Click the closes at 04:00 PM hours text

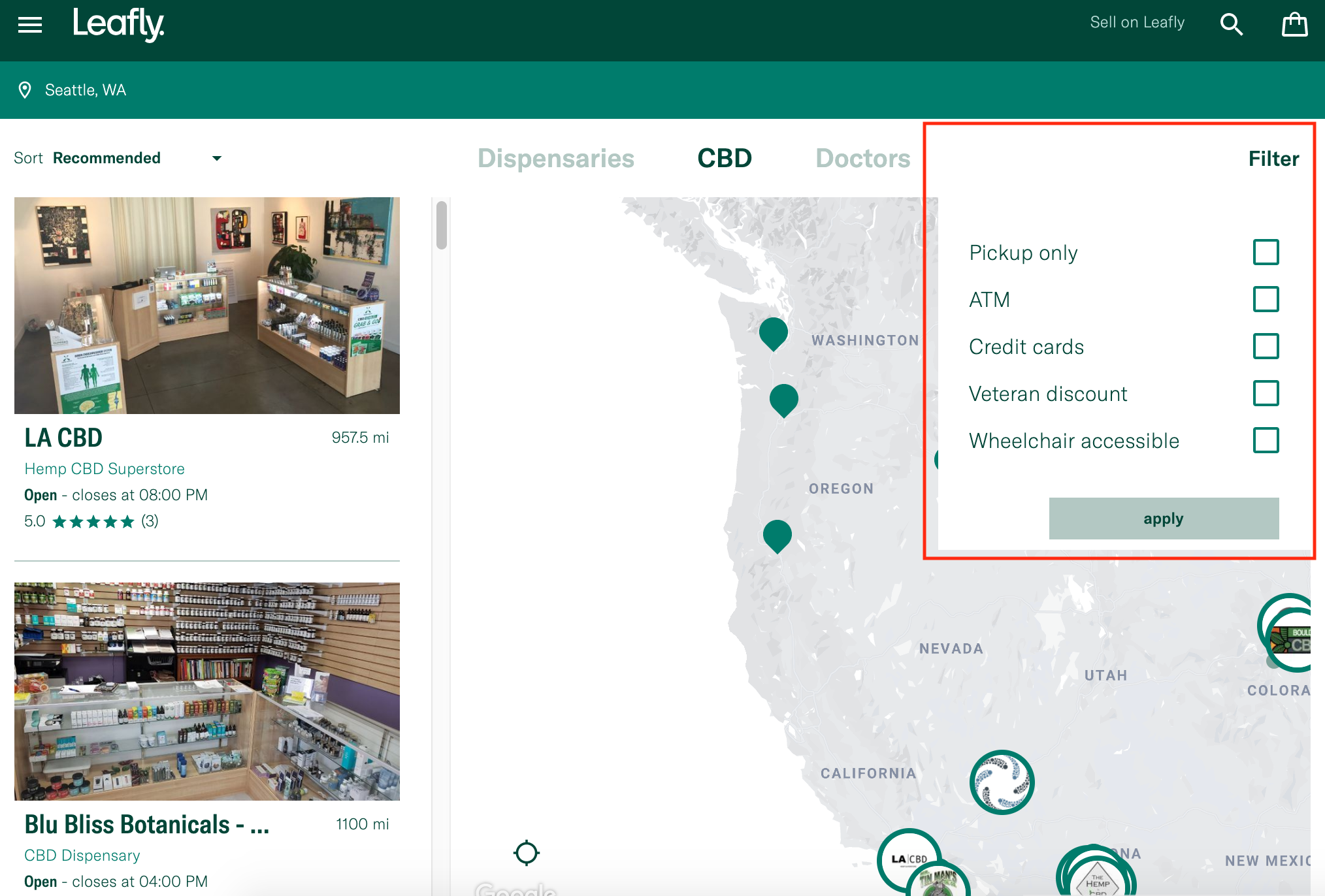coord(140,882)
